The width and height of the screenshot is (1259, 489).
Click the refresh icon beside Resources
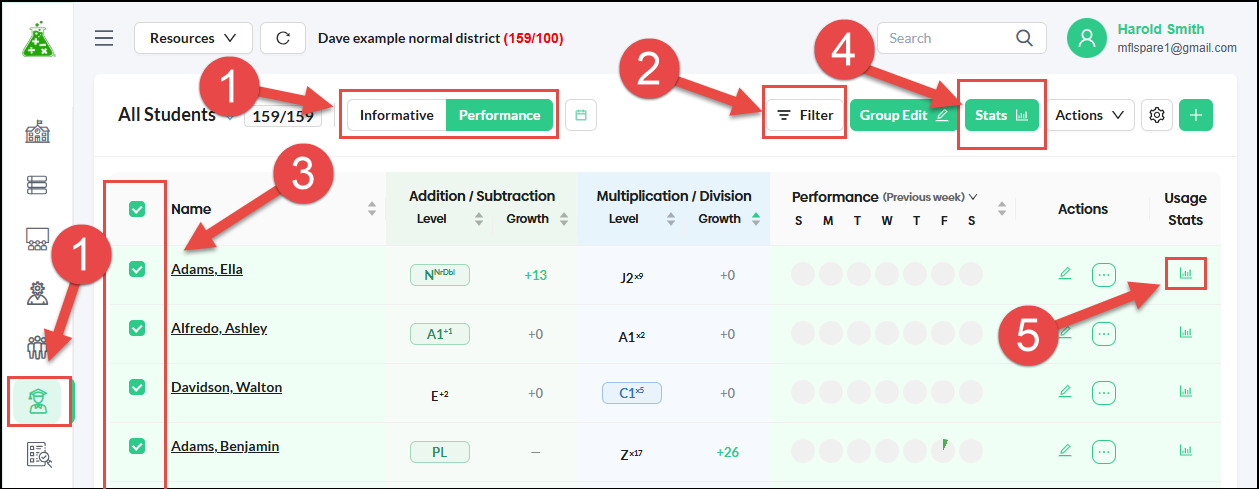[x=283, y=38]
